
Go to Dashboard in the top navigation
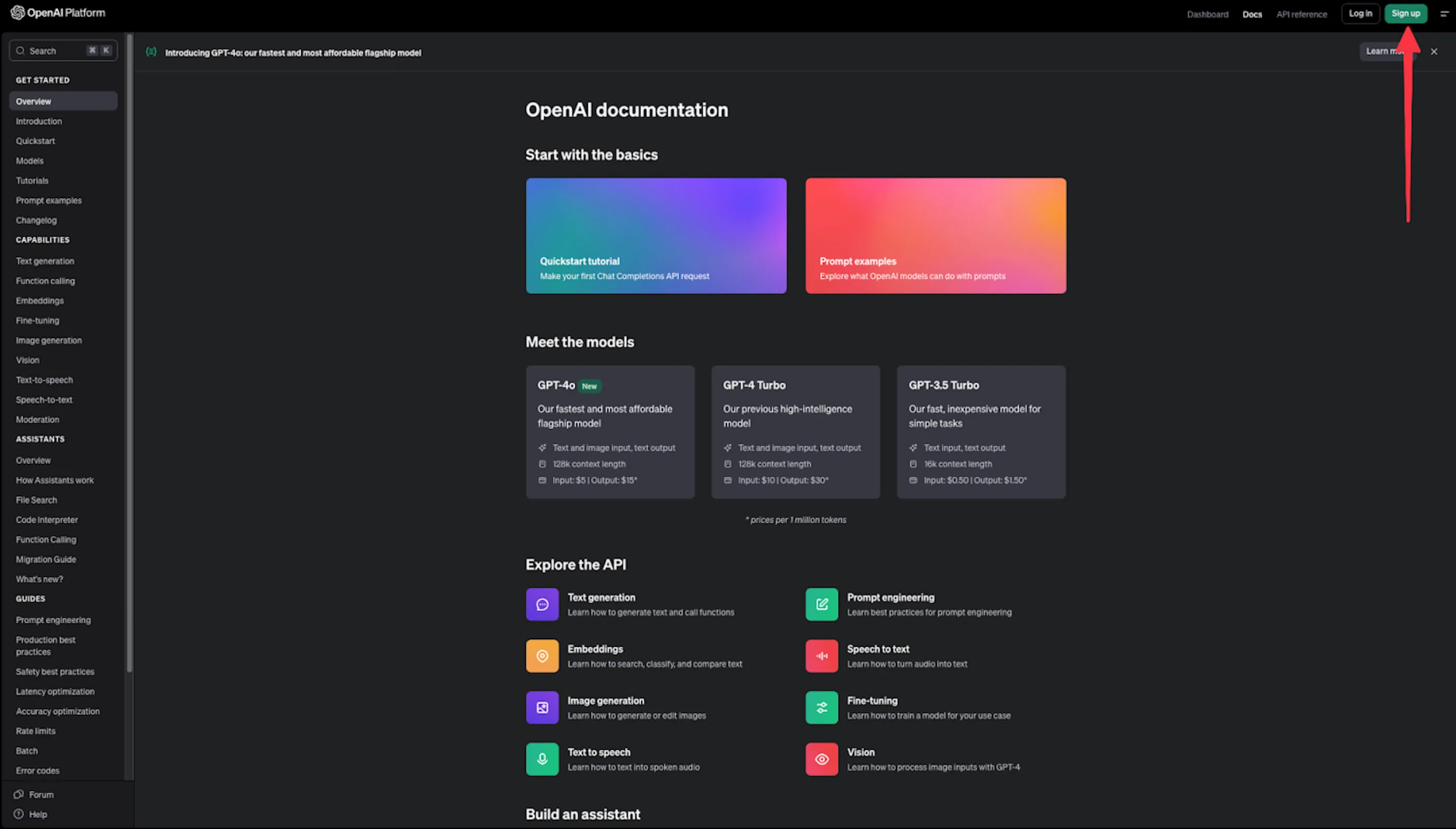[x=1207, y=14]
